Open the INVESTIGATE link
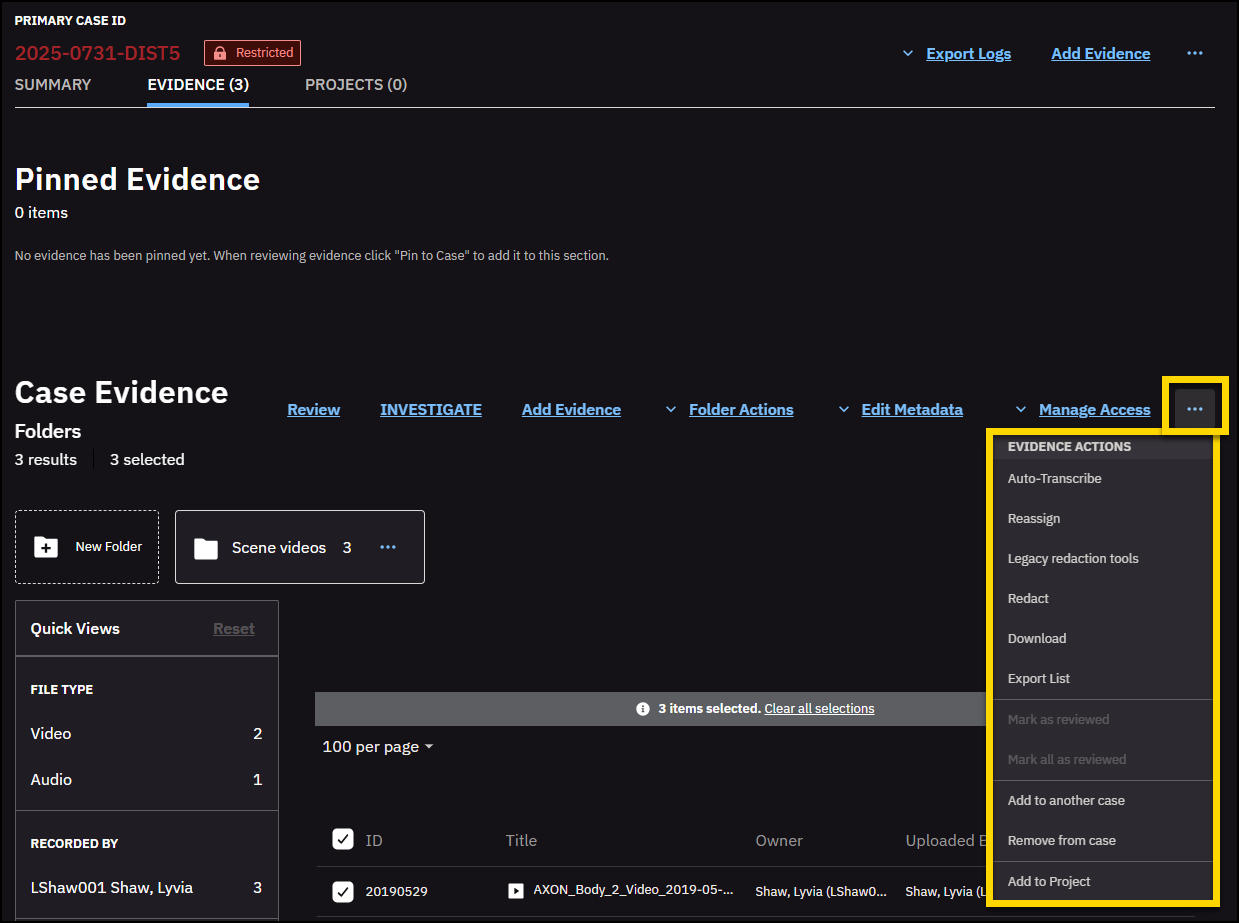The height and width of the screenshot is (923, 1239). 430,410
